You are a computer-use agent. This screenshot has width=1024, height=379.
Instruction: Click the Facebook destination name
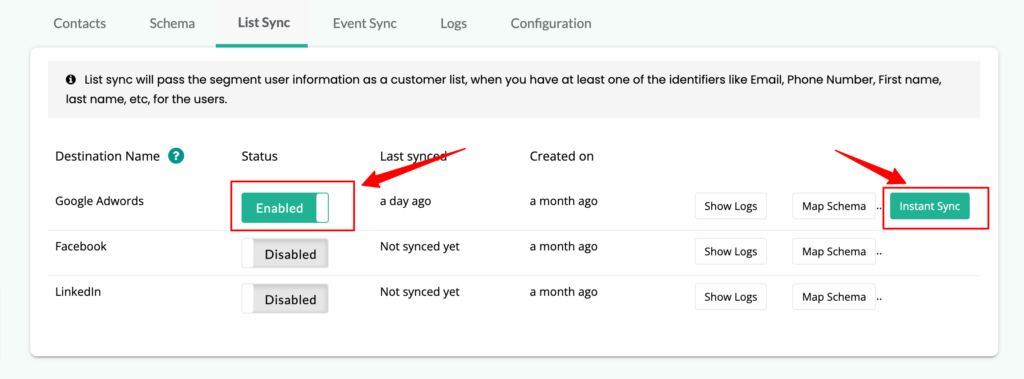[81, 246]
